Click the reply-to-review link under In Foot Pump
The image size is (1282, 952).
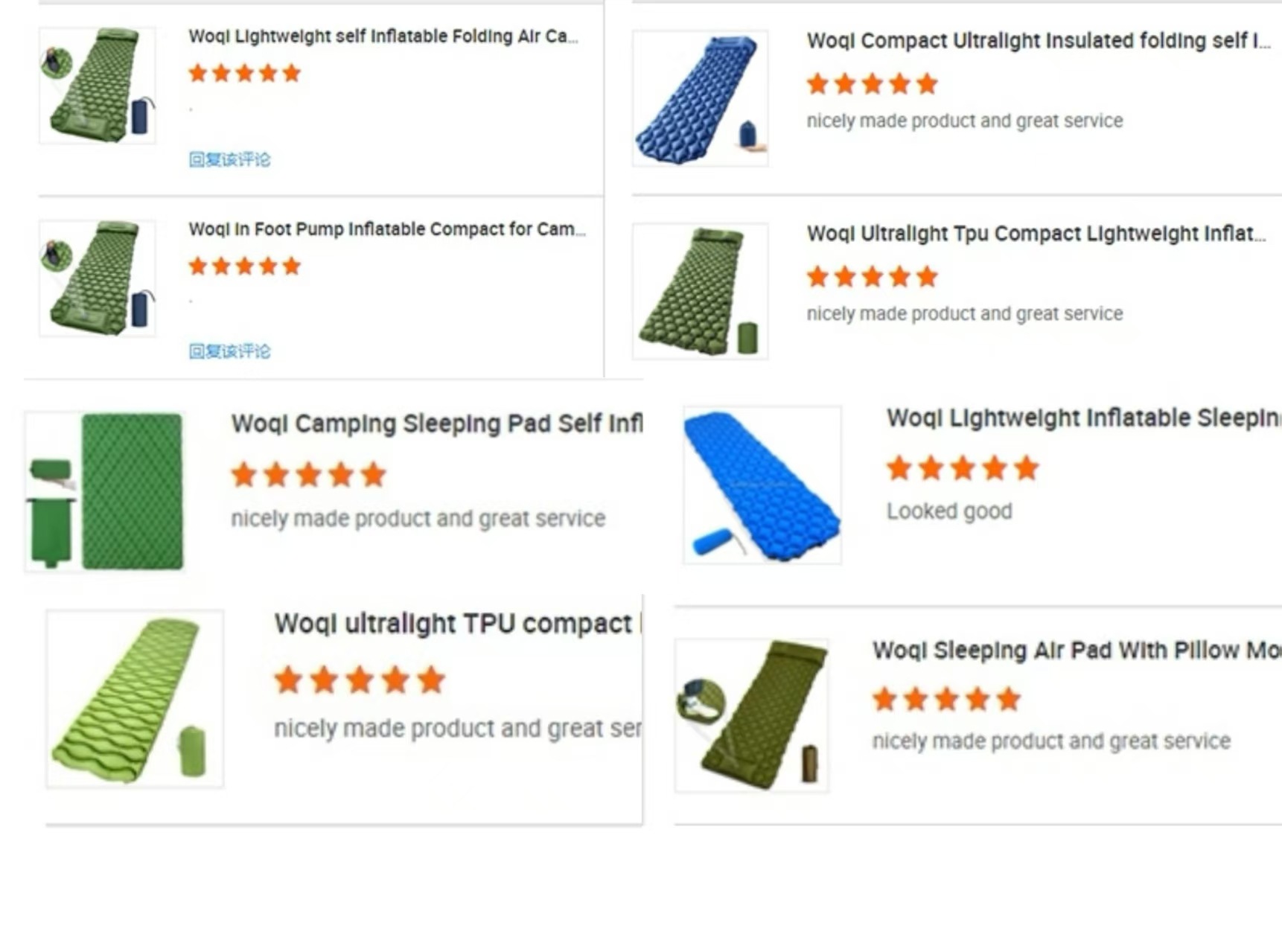click(229, 351)
